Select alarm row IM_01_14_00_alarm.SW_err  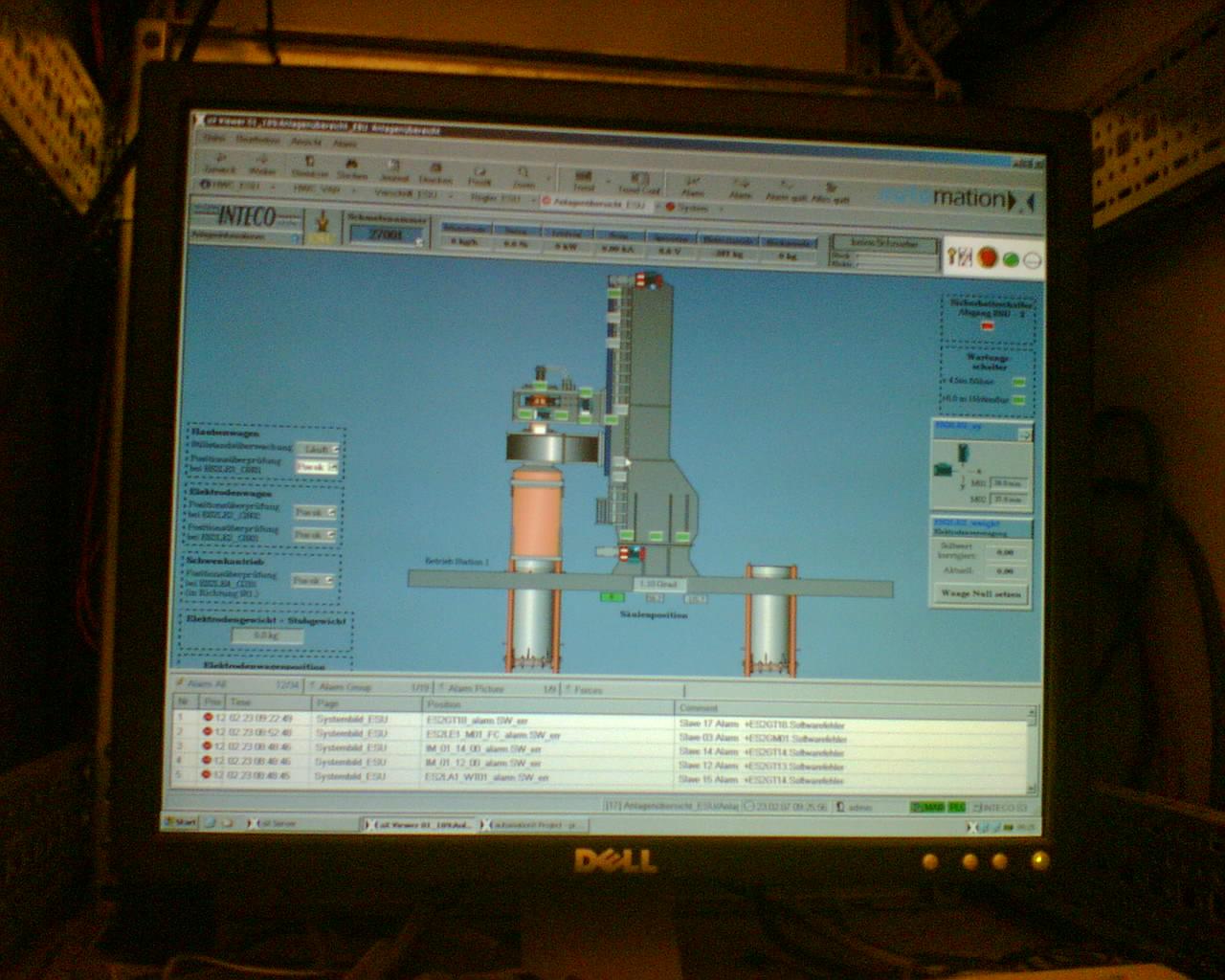pyautogui.click(x=599, y=749)
